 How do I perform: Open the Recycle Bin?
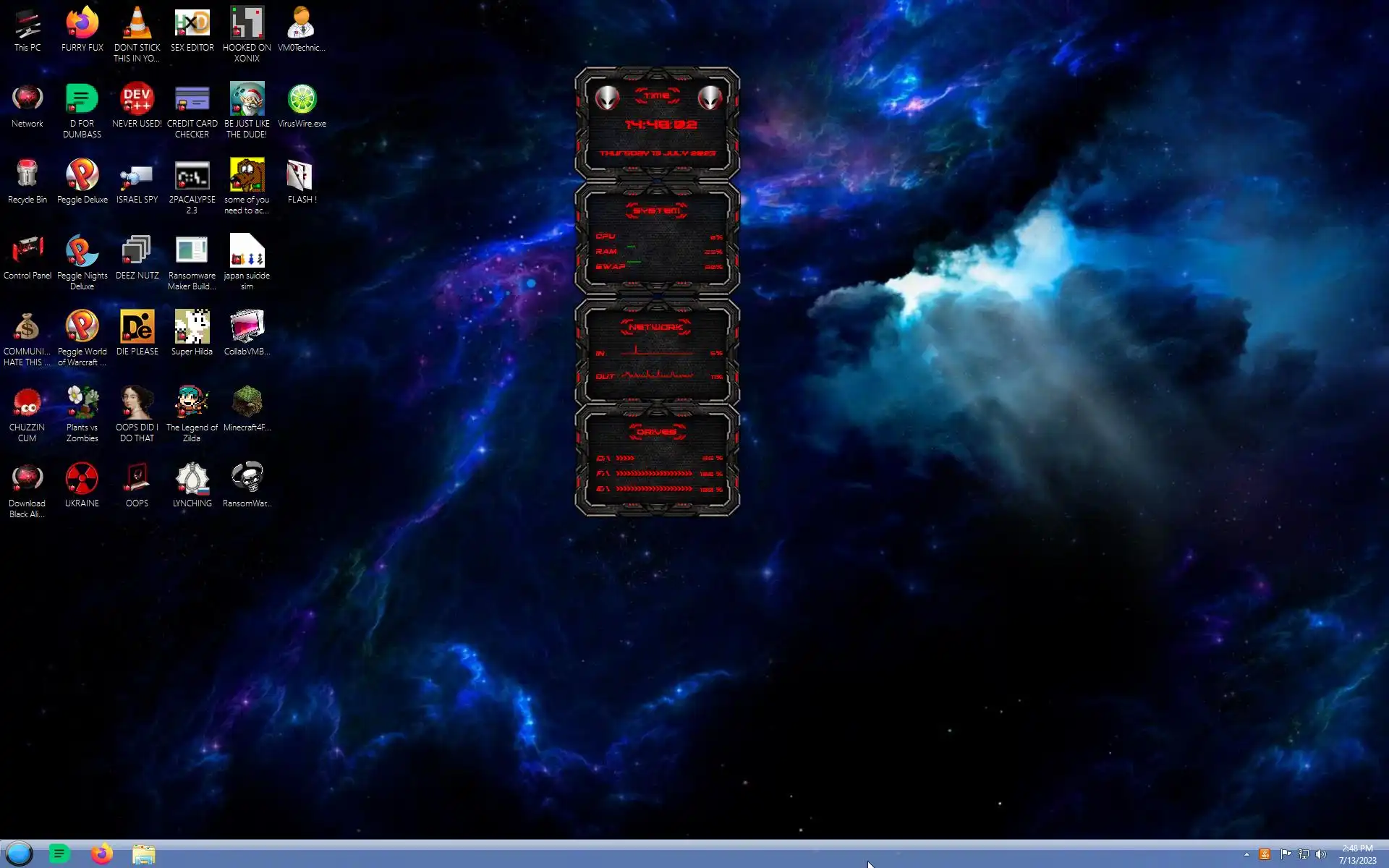tap(27, 176)
